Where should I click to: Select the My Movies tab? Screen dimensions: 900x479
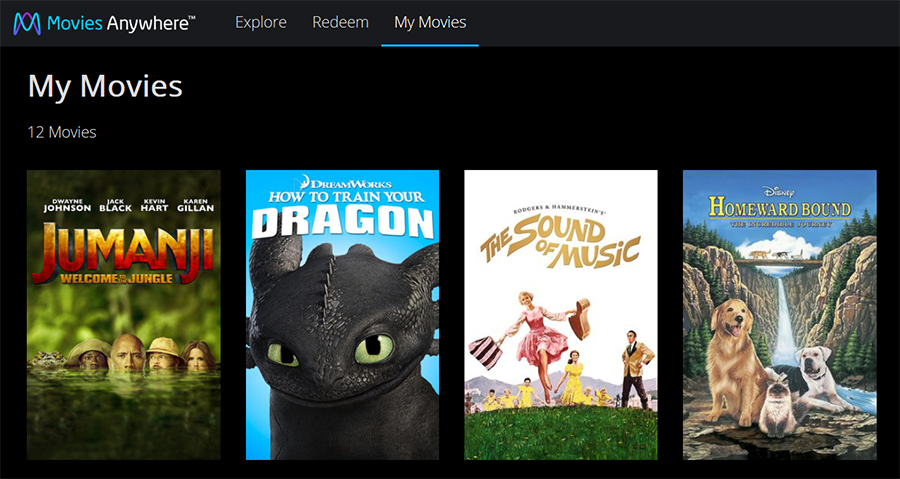pos(430,22)
